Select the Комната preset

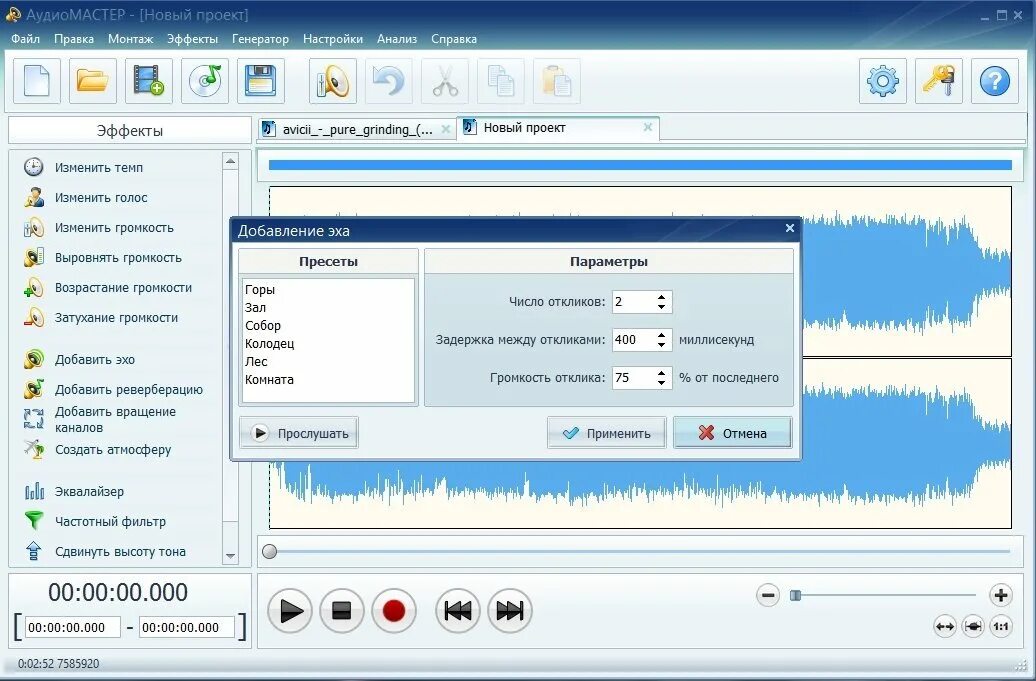[x=269, y=380]
